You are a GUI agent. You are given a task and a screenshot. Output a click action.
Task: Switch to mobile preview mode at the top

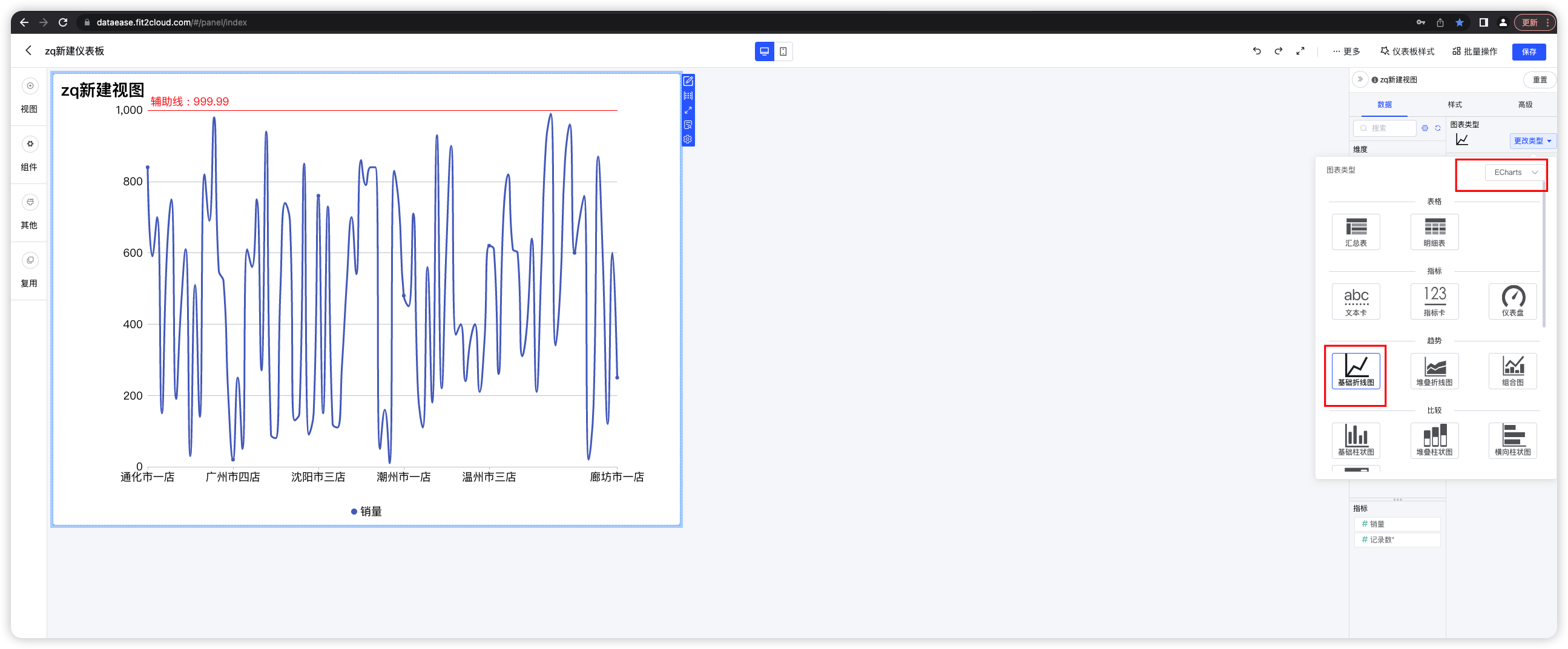(783, 51)
